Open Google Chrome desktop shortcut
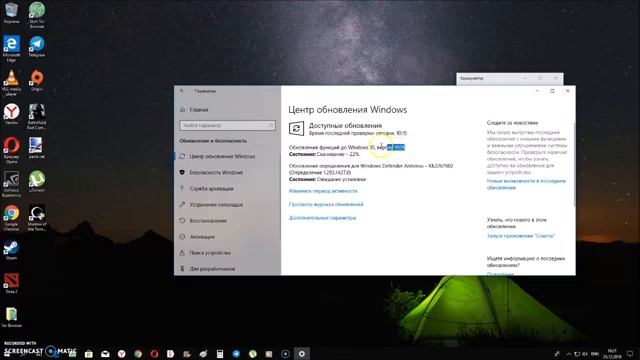 pyautogui.click(x=11, y=218)
